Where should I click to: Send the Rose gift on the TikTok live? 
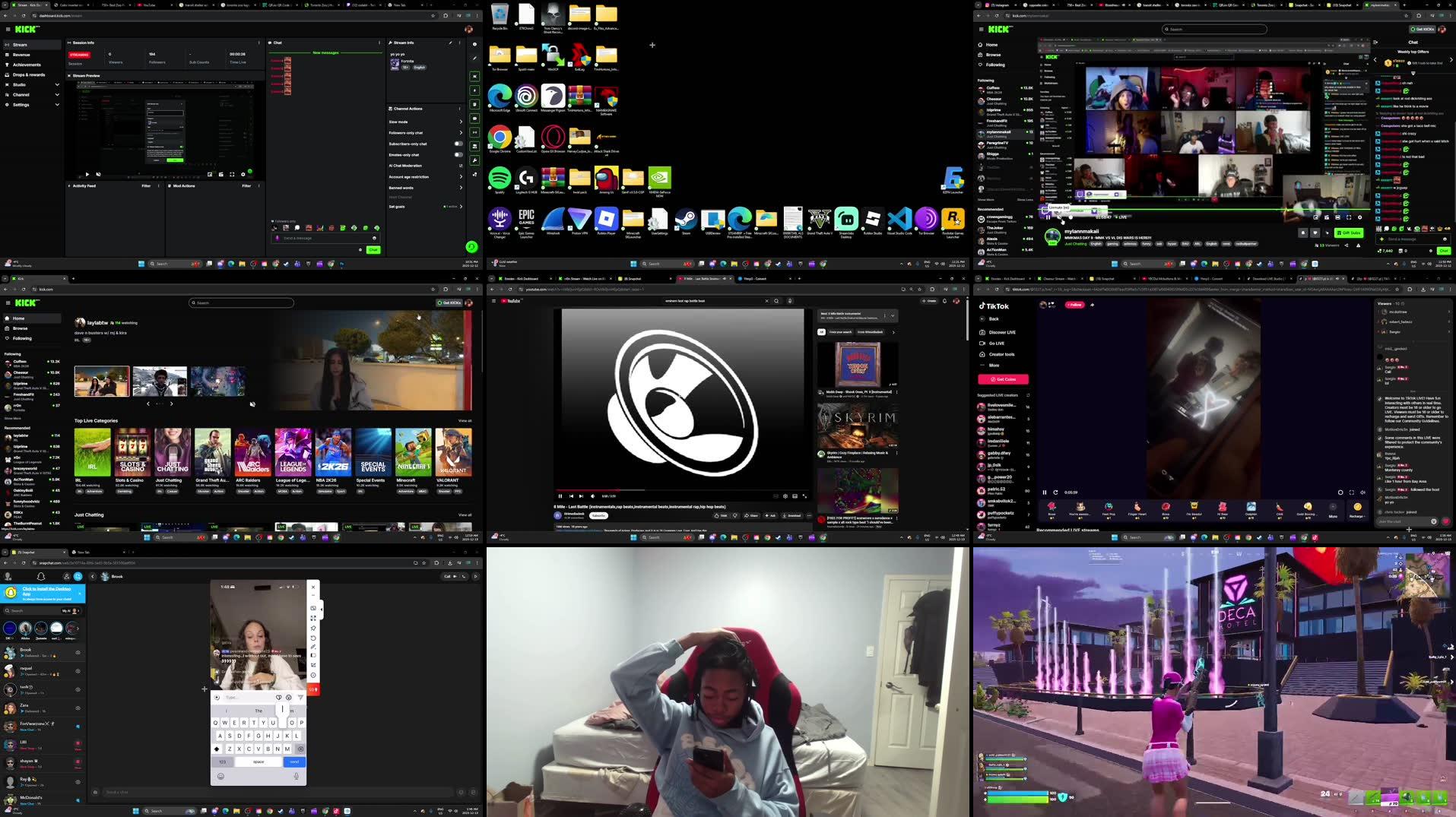[1052, 509]
